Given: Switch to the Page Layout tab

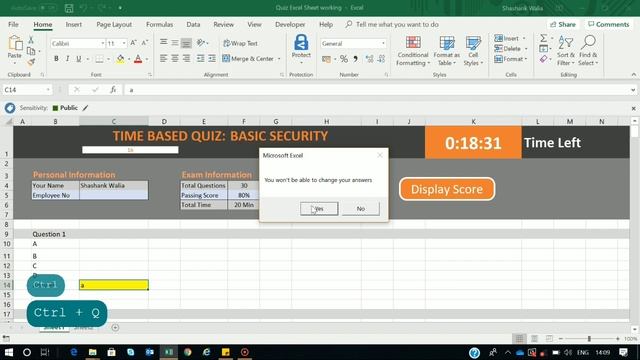Looking at the screenshot, I should click(114, 24).
